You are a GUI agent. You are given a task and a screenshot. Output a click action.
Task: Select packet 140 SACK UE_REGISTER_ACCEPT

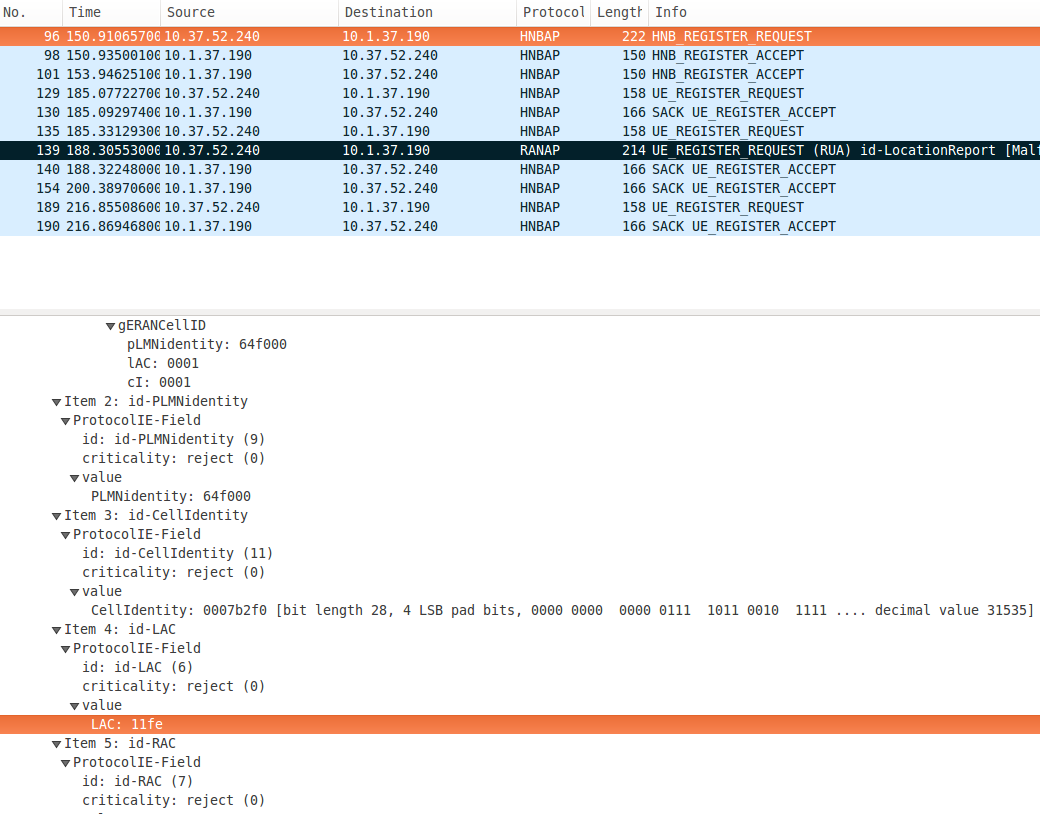click(x=520, y=170)
